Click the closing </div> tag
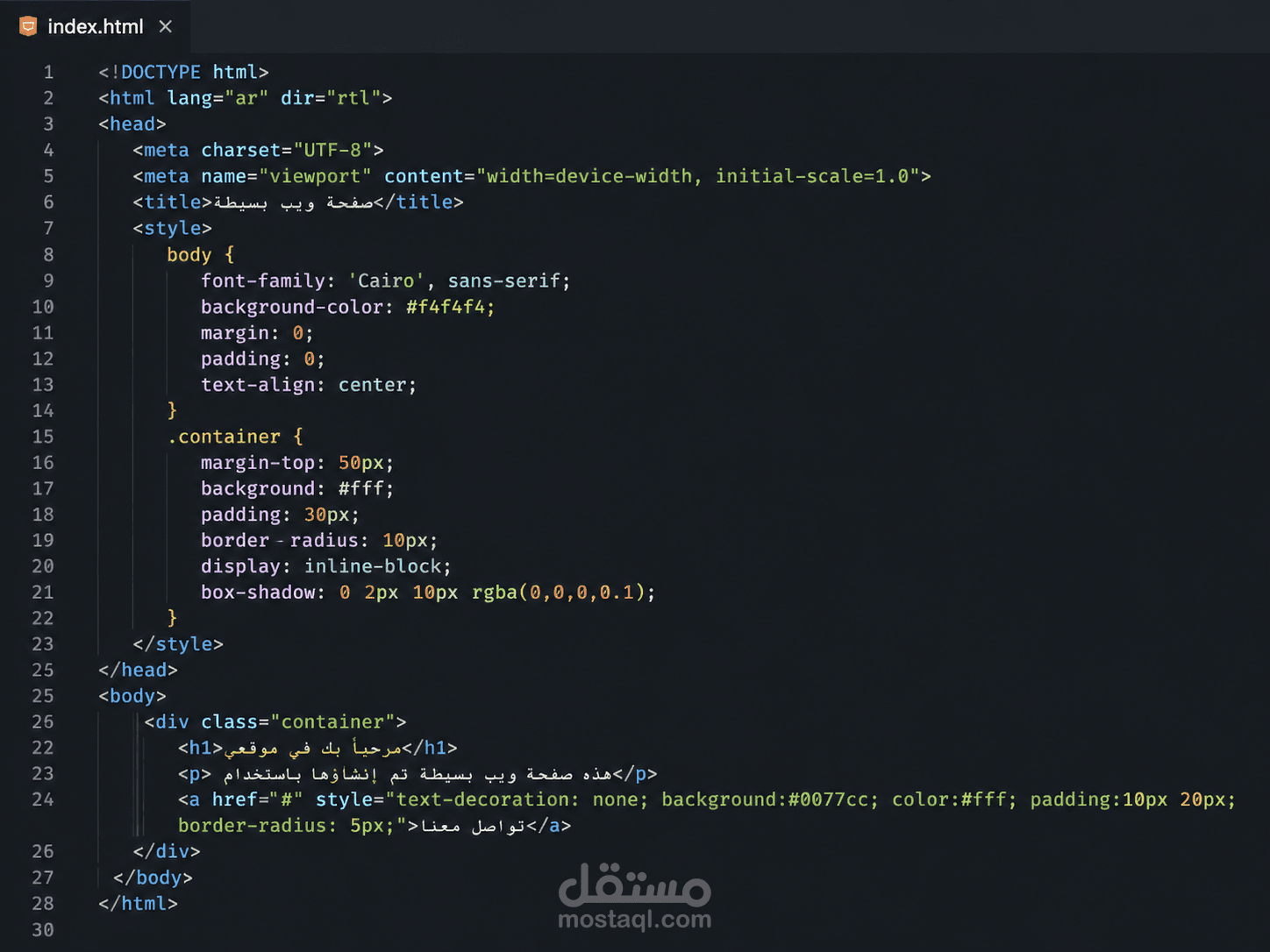1270x952 pixels. coord(167,851)
